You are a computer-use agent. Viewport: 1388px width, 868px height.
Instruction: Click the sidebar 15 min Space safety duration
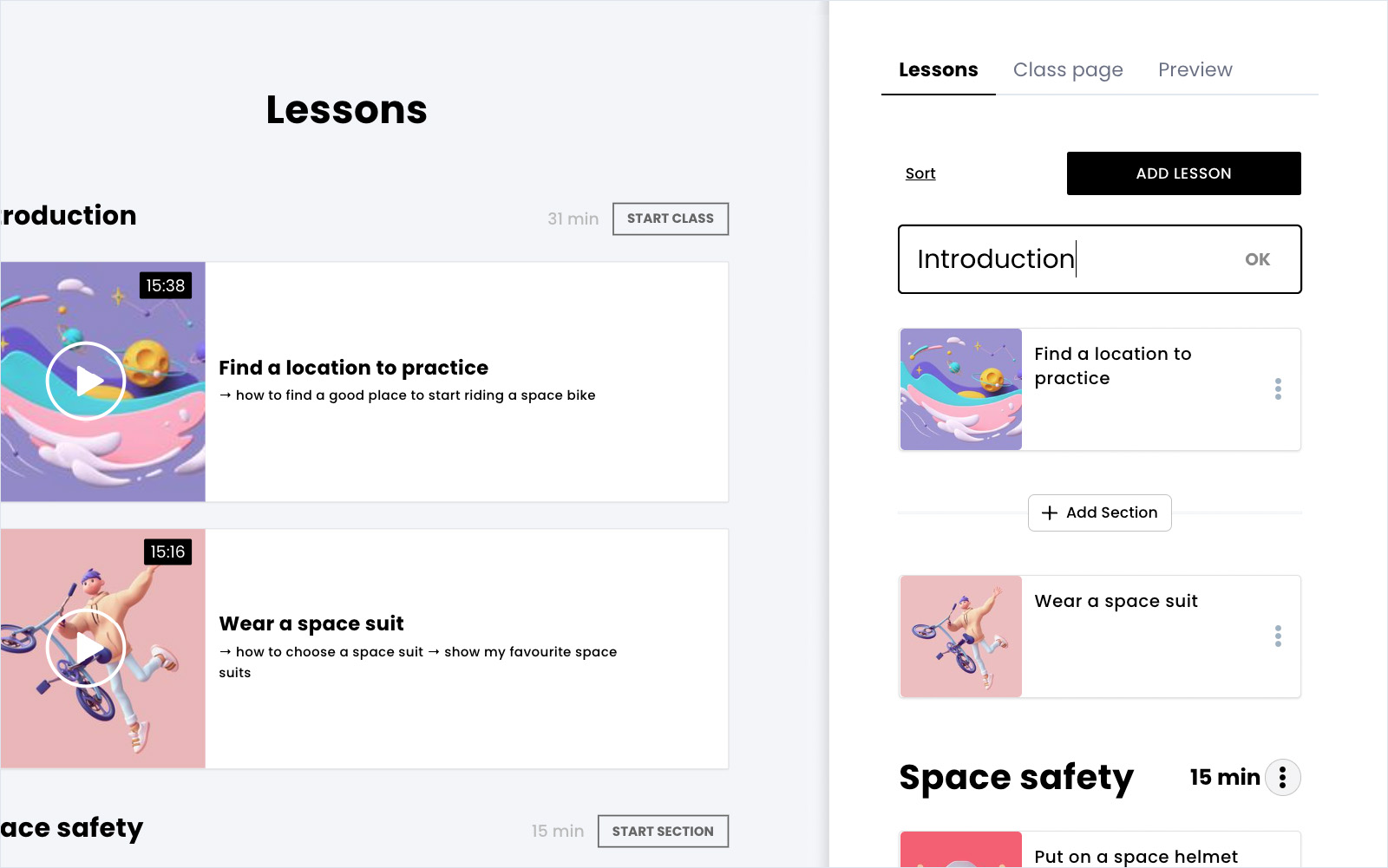(1225, 777)
